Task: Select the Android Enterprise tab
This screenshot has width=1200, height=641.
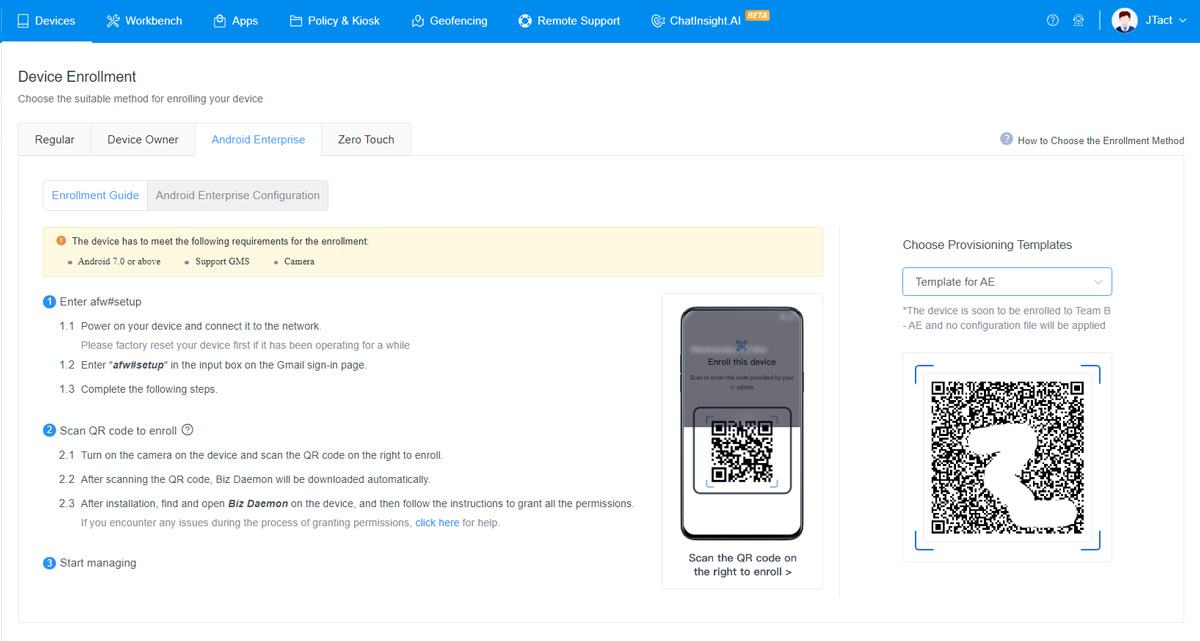Action: click(258, 140)
